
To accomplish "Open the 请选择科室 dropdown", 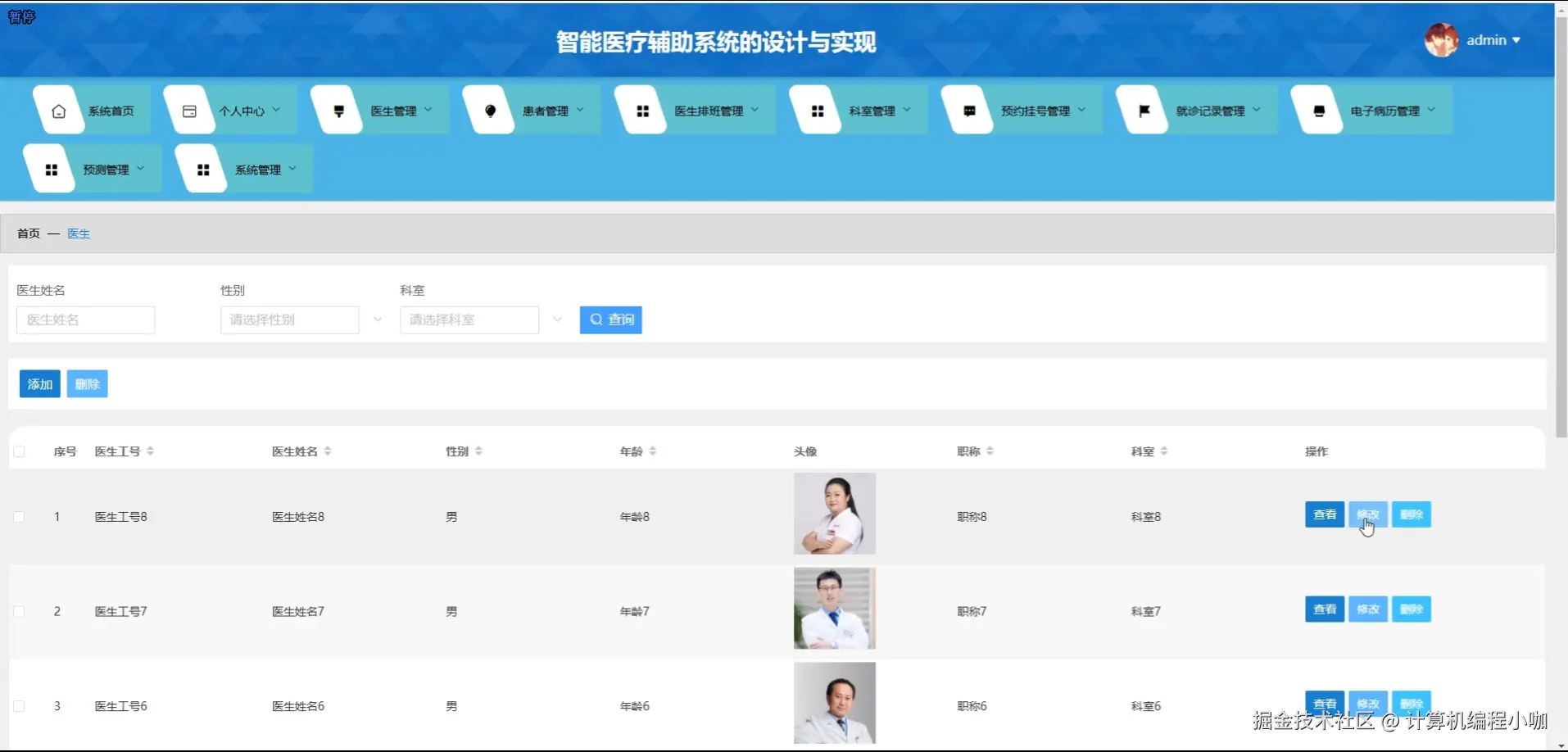I will tap(469, 320).
